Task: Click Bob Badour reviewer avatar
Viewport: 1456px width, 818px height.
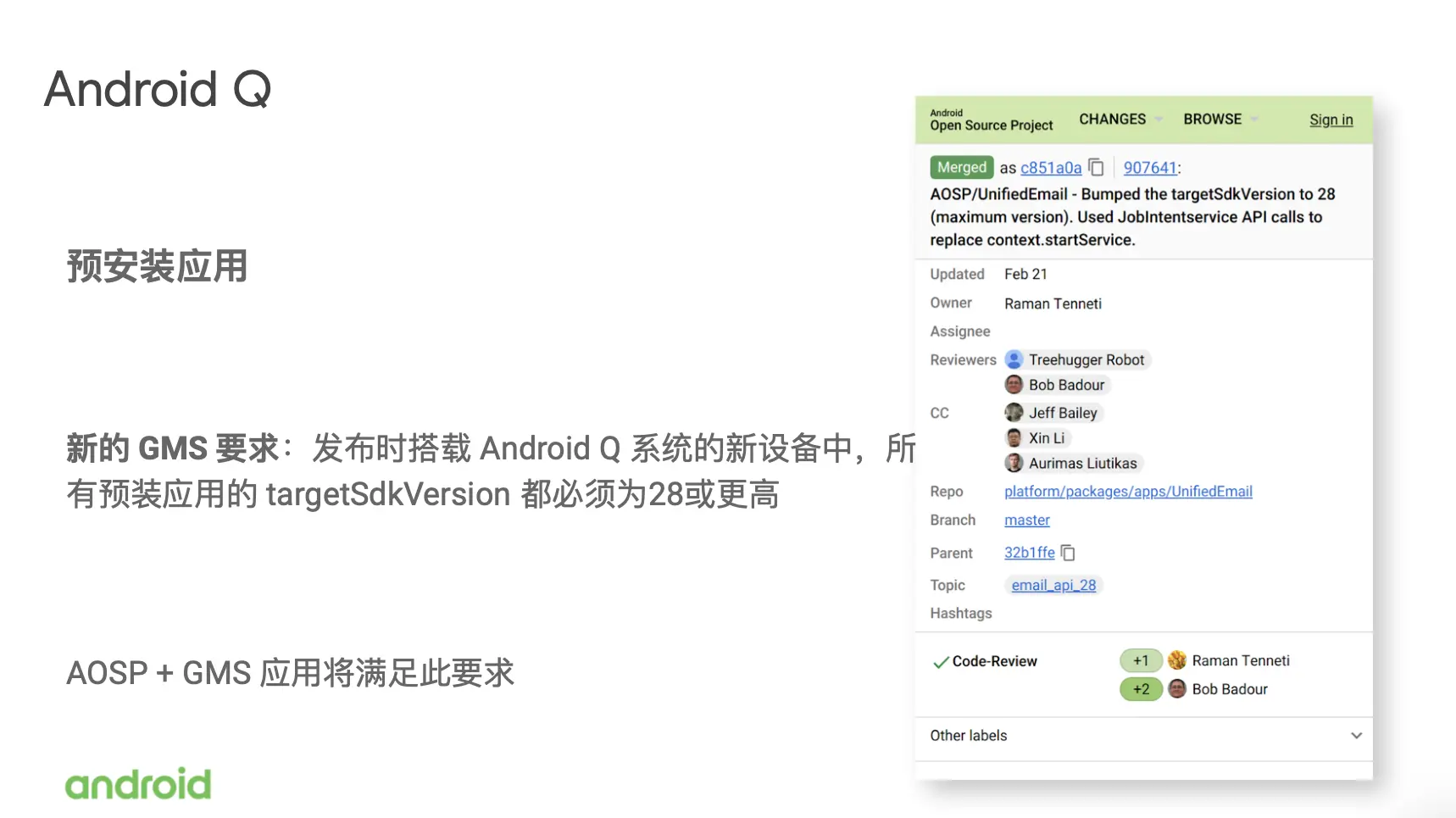Action: coord(1014,385)
